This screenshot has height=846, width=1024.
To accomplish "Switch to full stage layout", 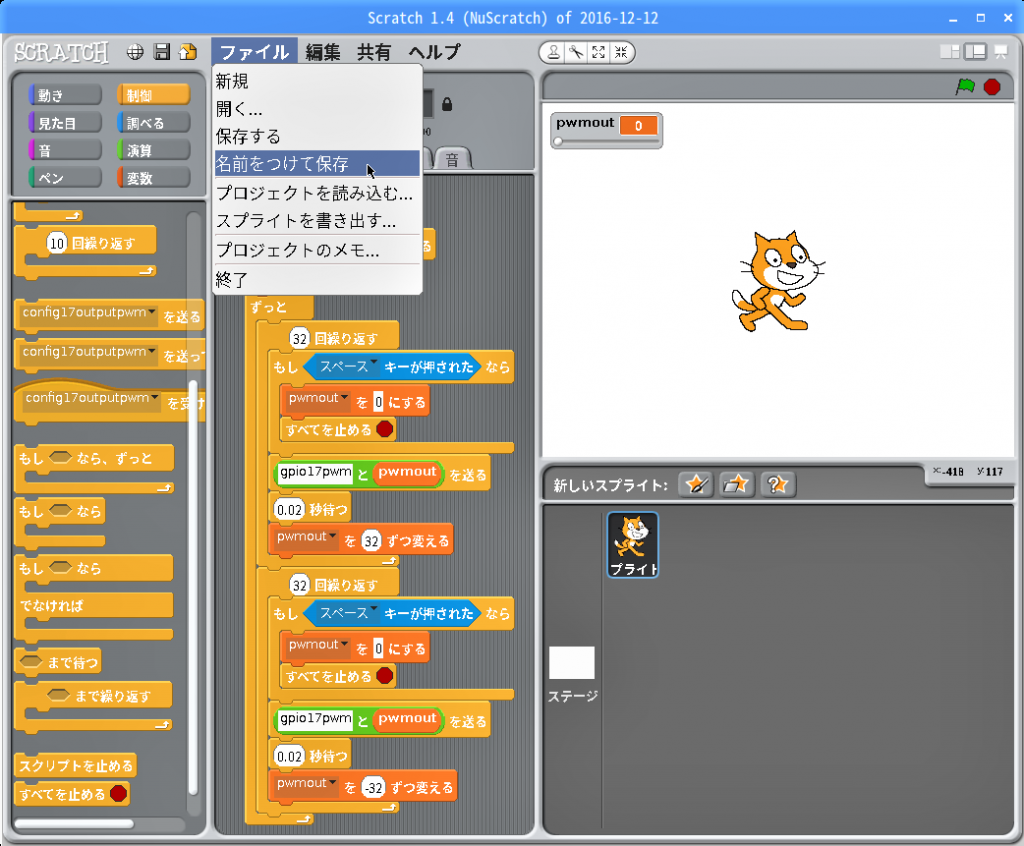I will coord(975,52).
